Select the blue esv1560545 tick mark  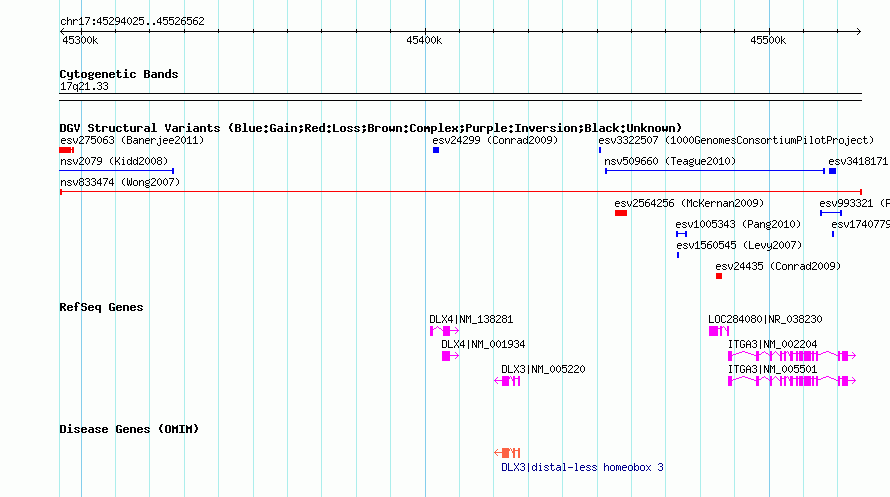(x=678, y=255)
